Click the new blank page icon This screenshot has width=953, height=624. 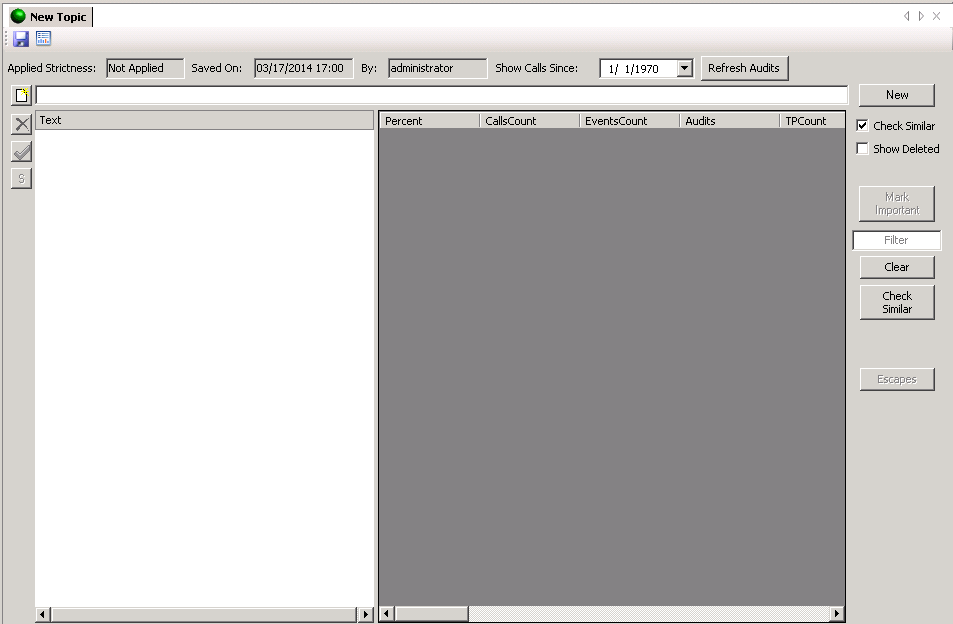(21, 96)
